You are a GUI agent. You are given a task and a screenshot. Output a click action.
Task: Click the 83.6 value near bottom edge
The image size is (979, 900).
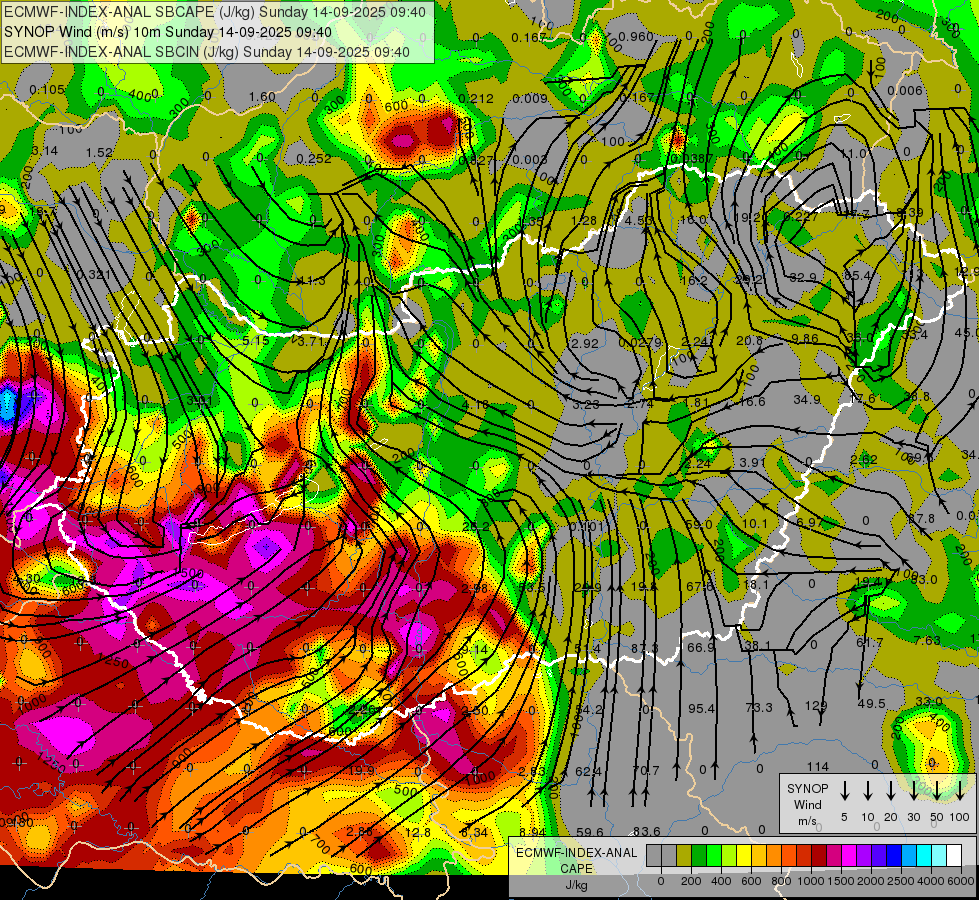(x=647, y=831)
